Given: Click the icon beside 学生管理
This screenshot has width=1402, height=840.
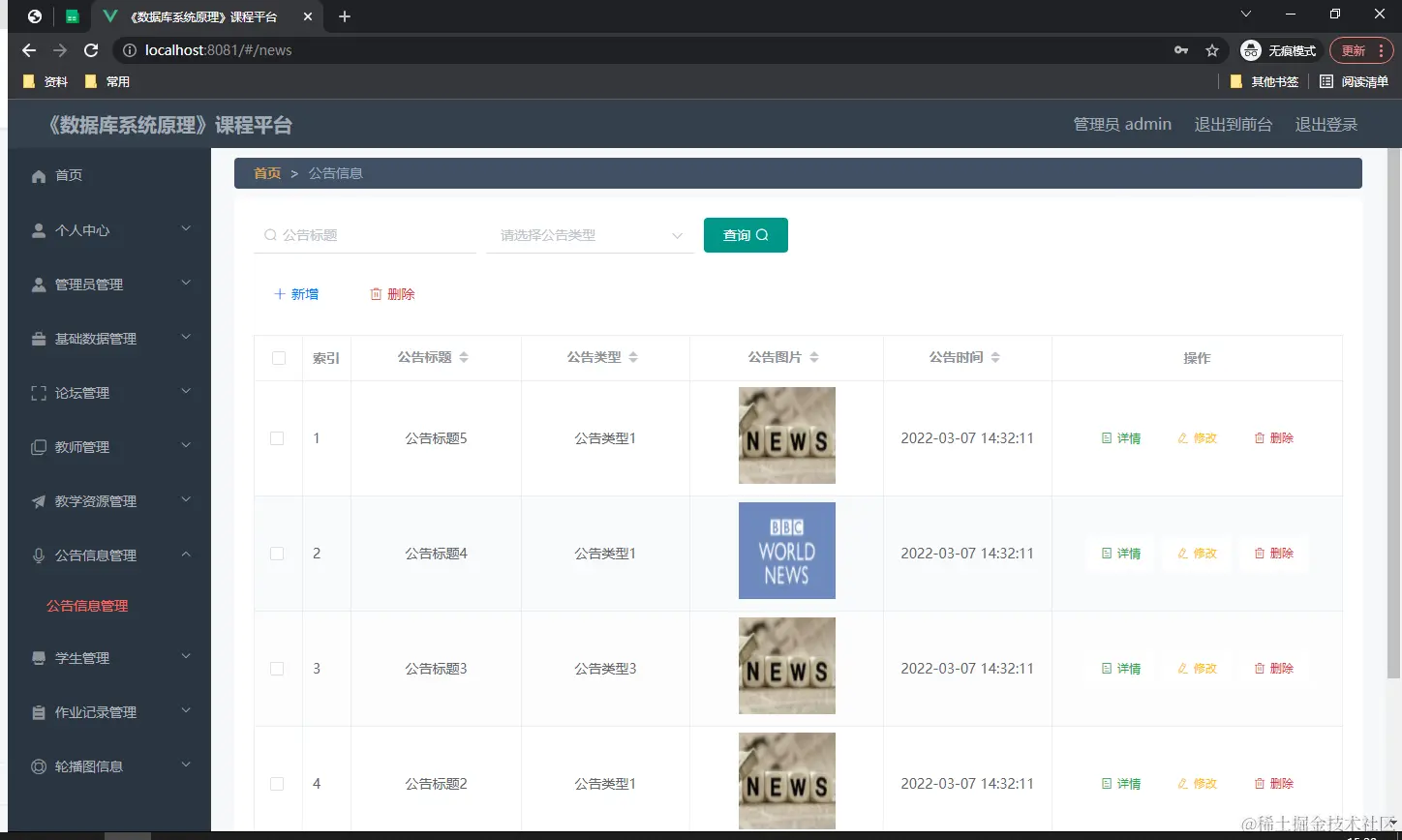Looking at the screenshot, I should click(x=39, y=658).
